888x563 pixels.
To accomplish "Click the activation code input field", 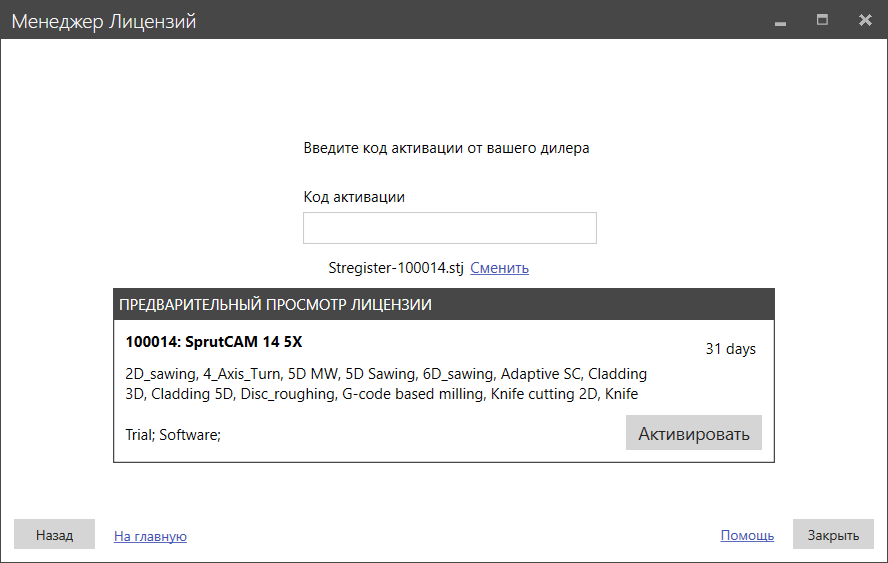I will pyautogui.click(x=449, y=228).
